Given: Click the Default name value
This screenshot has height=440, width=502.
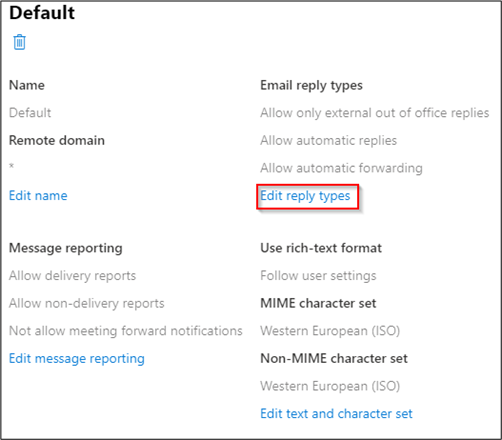Looking at the screenshot, I should pos(30,113).
